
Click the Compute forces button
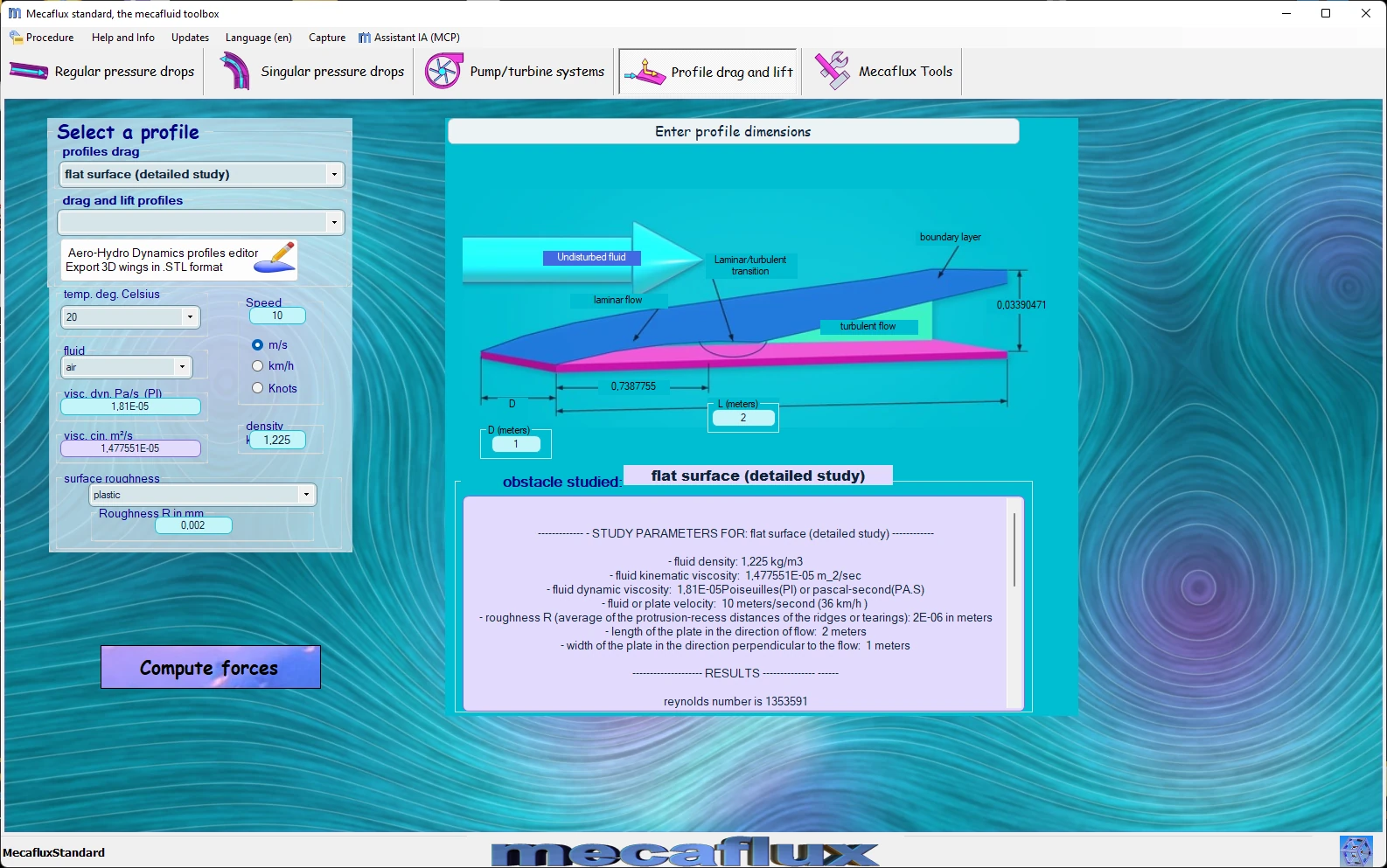[x=211, y=667]
